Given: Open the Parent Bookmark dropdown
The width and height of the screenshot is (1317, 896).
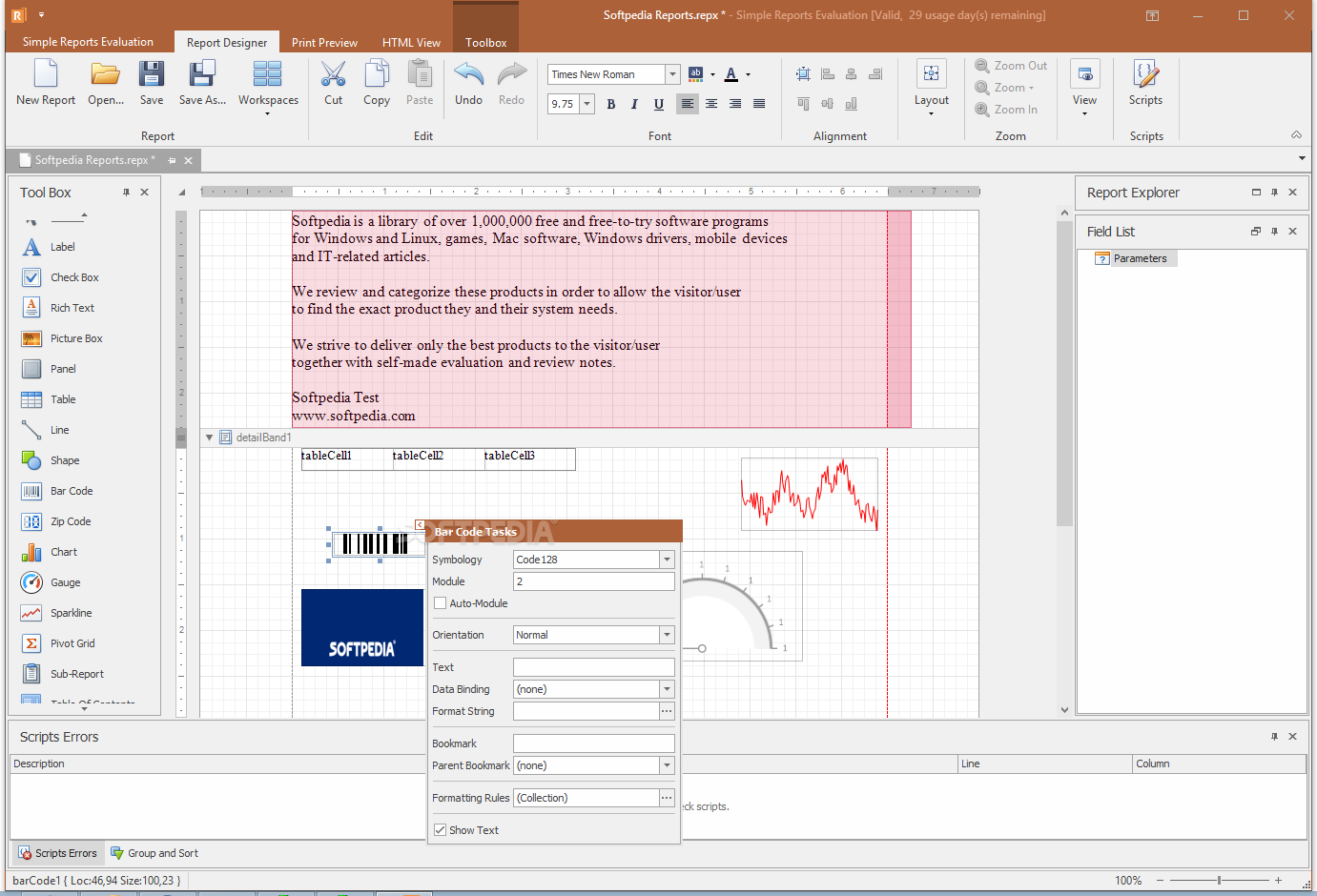Looking at the screenshot, I should 667,765.
